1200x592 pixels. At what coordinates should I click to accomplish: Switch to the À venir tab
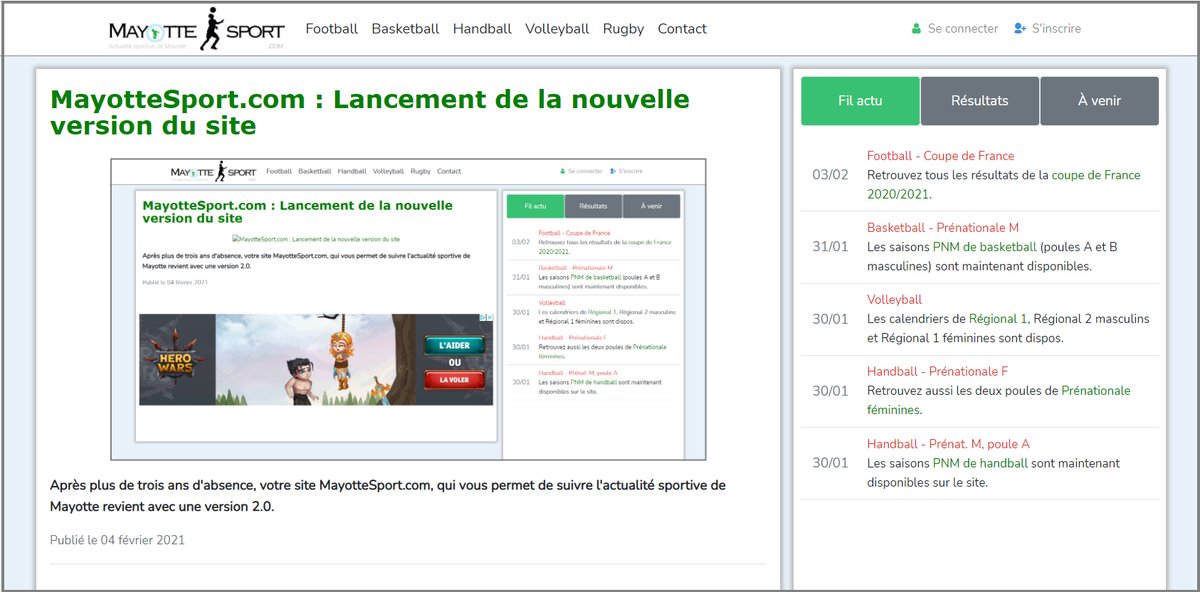tap(1099, 101)
